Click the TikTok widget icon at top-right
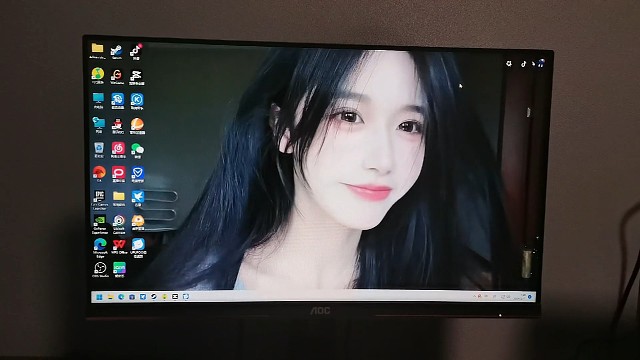The height and width of the screenshot is (360, 640). pos(524,64)
